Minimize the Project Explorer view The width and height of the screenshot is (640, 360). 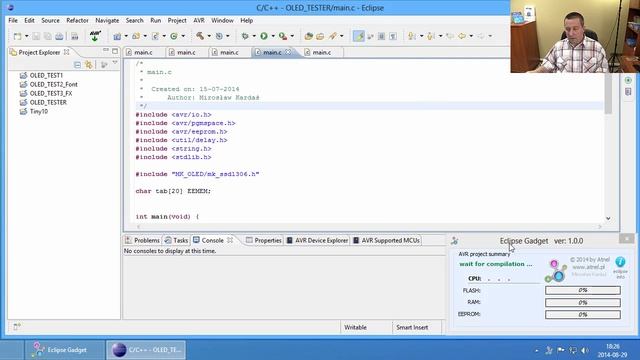pyautogui.click(x=106, y=51)
